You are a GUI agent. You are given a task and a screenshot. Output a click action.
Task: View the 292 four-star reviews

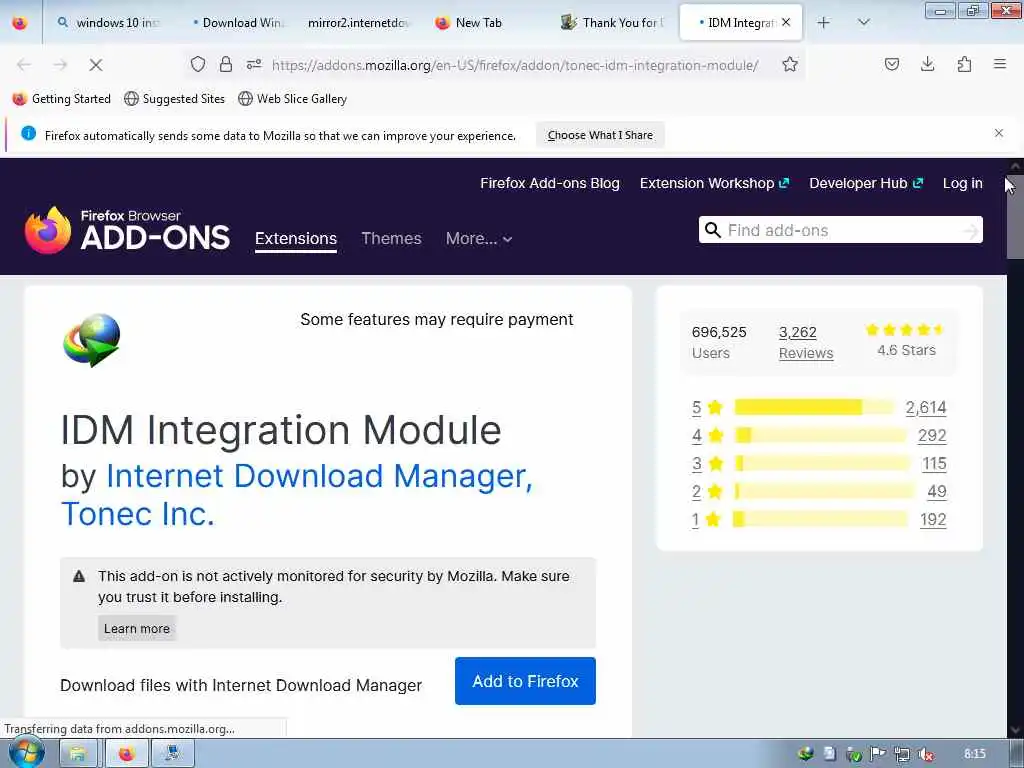(x=932, y=436)
